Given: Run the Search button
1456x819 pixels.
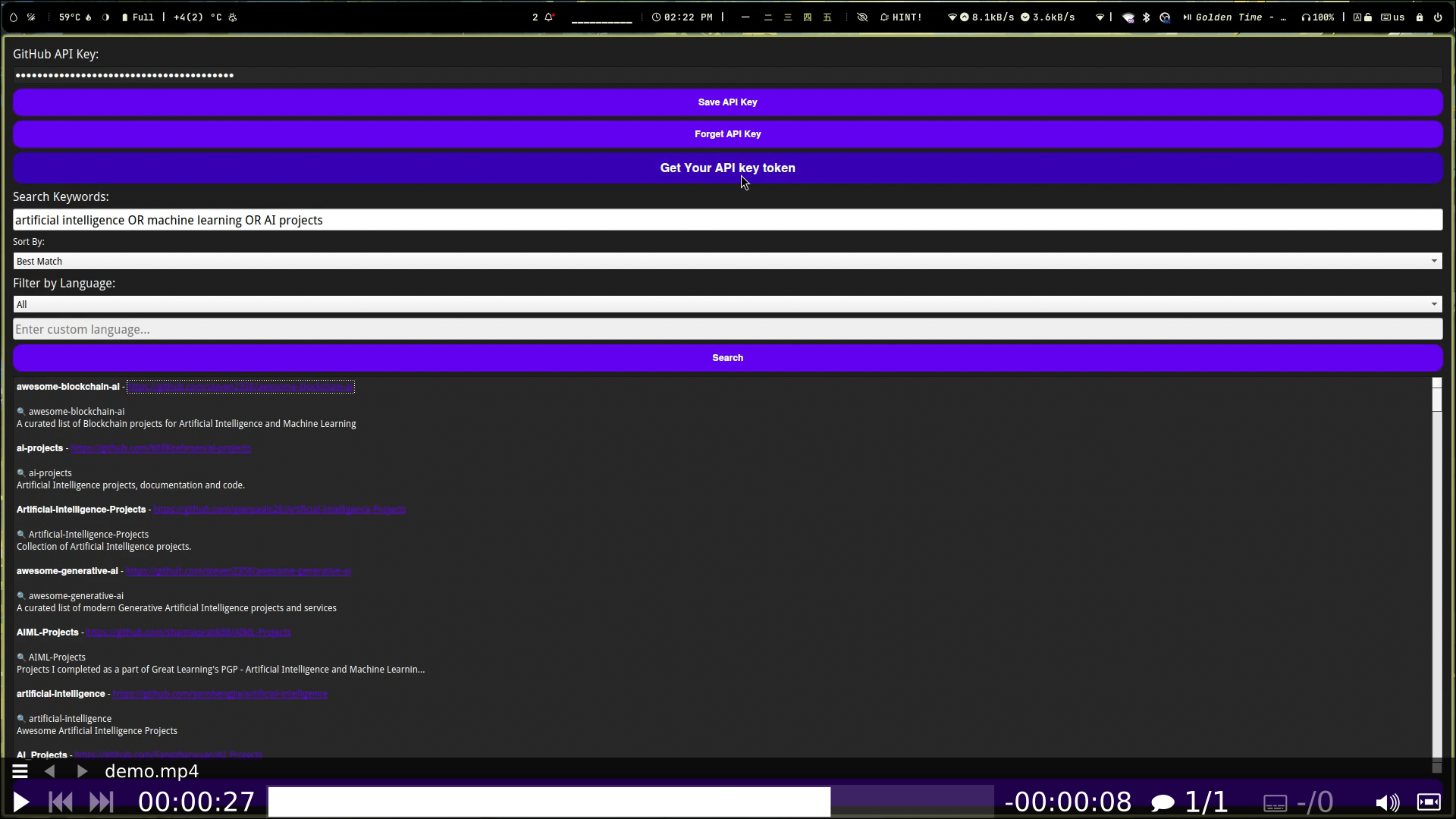Looking at the screenshot, I should (x=727, y=357).
